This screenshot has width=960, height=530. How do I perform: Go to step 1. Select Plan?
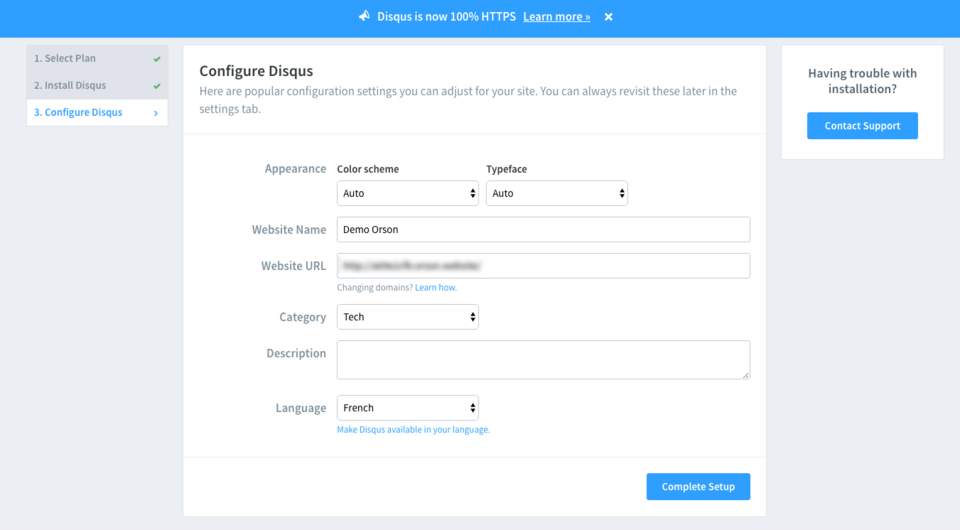[97, 58]
